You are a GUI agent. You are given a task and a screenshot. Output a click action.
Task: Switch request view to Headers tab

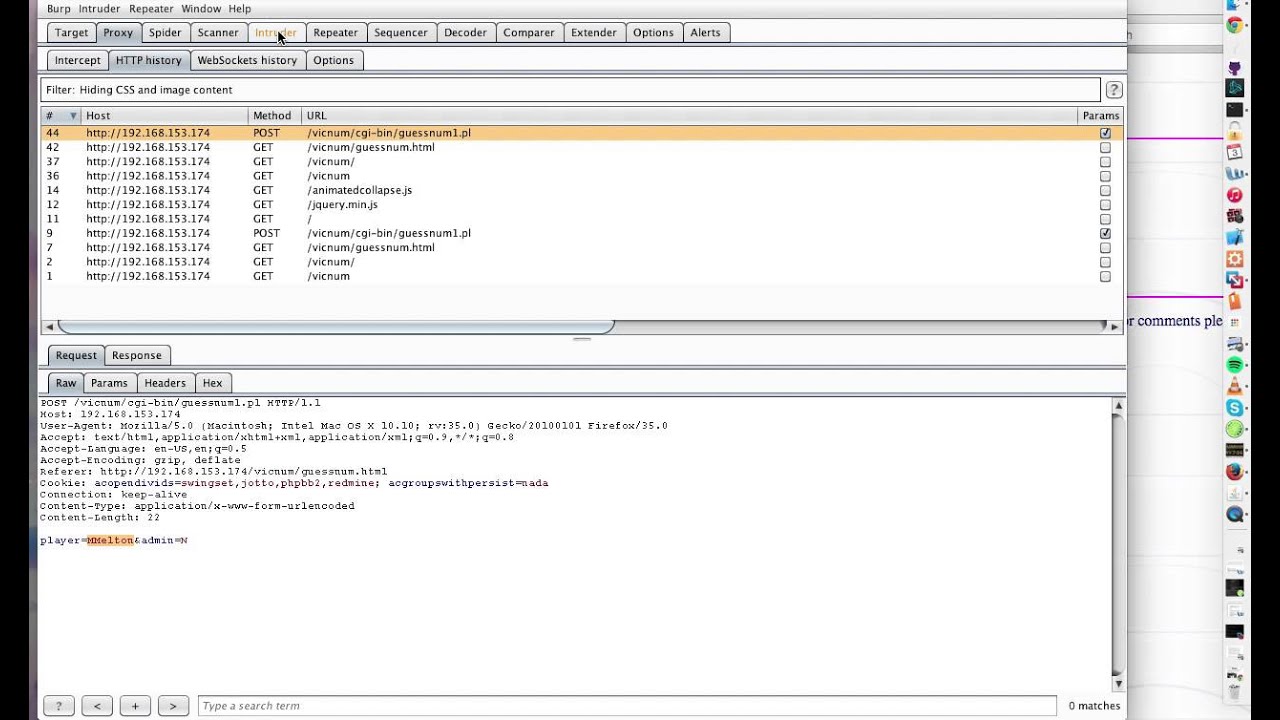[x=165, y=383]
